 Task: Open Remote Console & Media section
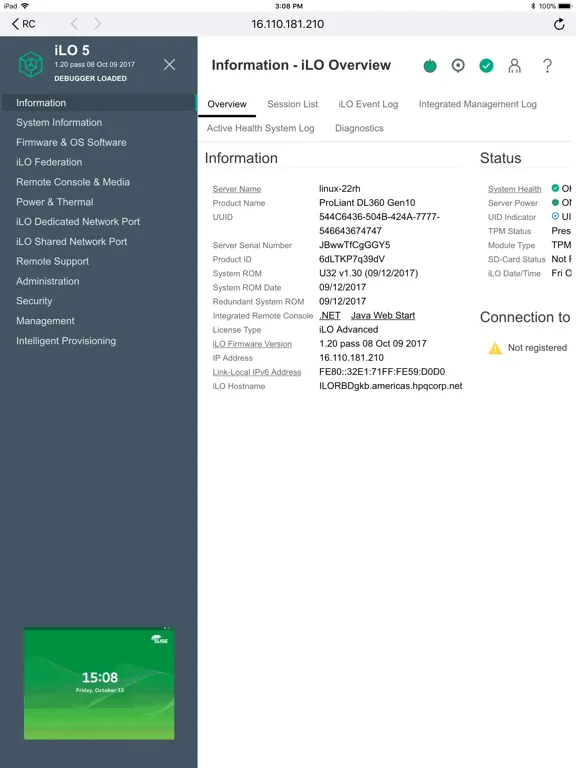click(x=73, y=182)
